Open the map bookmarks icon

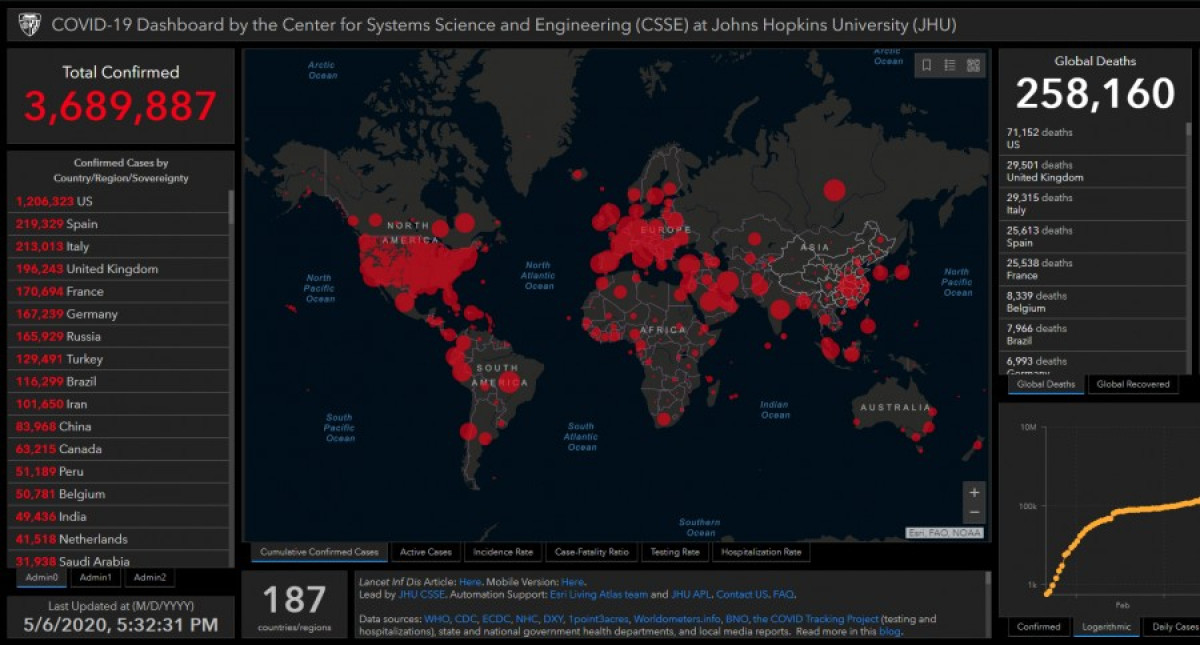coord(927,66)
